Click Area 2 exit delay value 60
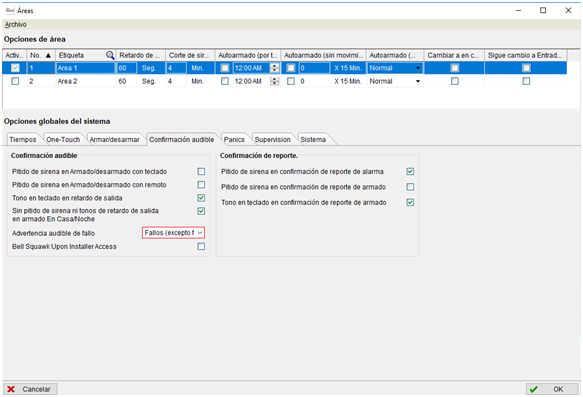Screen dimensions: 583x397 point(127,81)
